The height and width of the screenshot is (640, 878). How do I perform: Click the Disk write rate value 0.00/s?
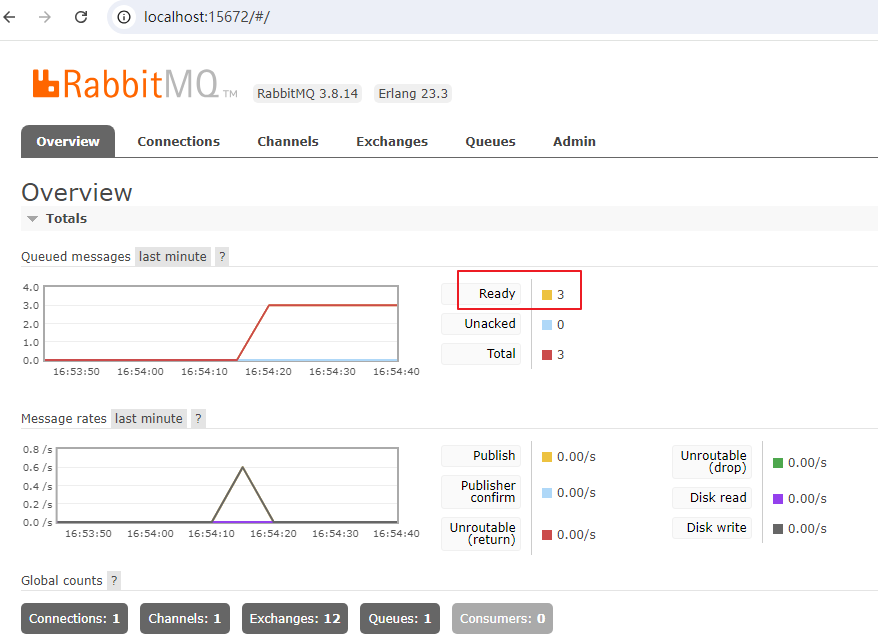pos(807,529)
